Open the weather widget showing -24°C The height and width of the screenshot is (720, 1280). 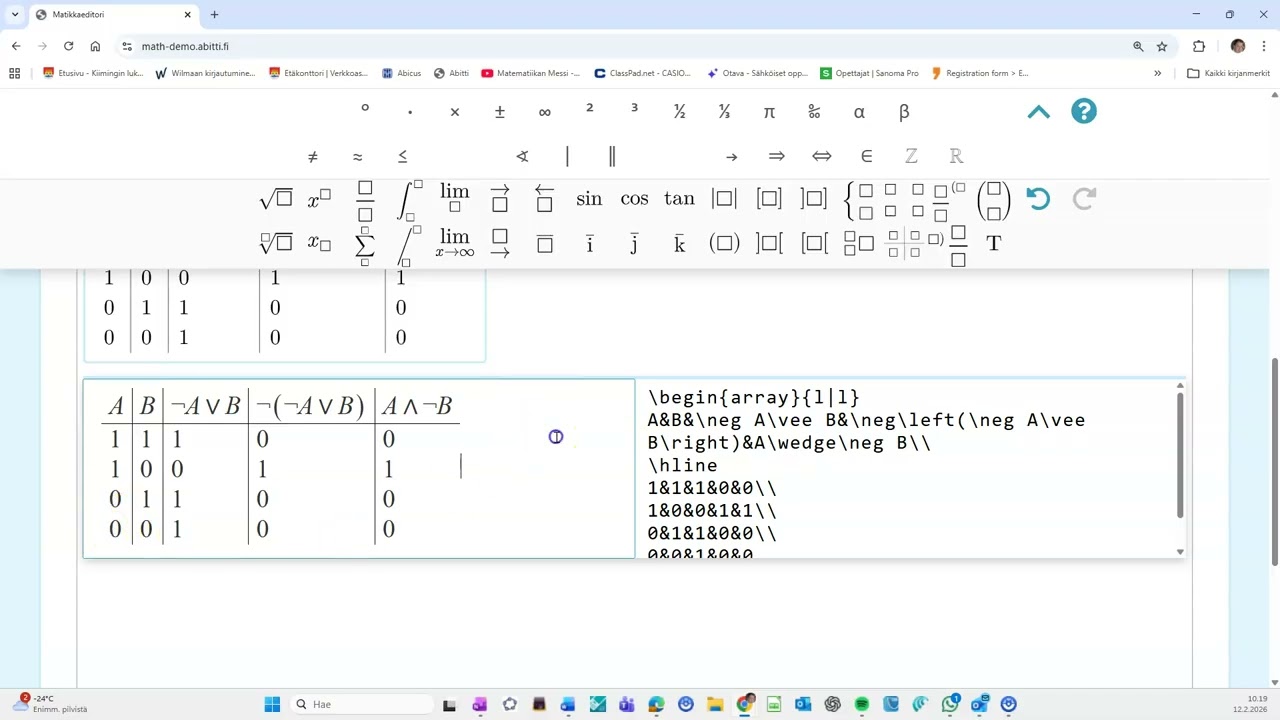click(x=52, y=704)
